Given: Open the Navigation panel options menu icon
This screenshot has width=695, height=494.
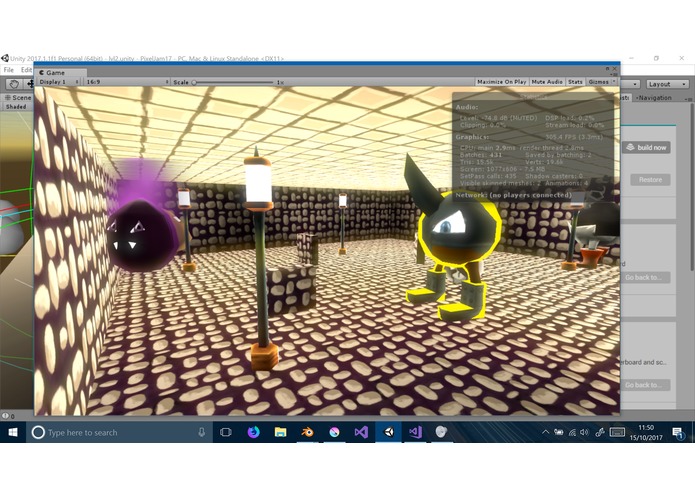Looking at the screenshot, I should [x=687, y=98].
